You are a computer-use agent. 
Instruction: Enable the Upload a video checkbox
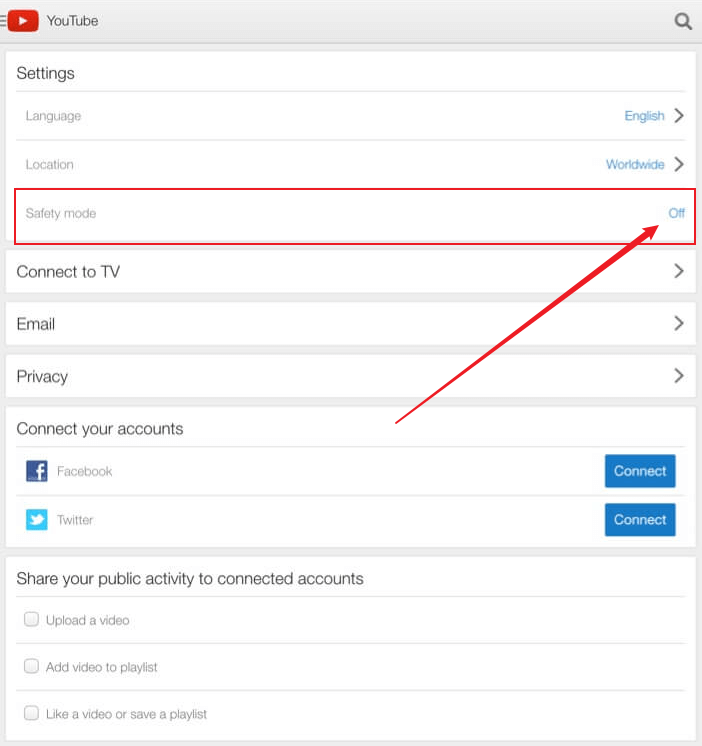click(x=31, y=620)
